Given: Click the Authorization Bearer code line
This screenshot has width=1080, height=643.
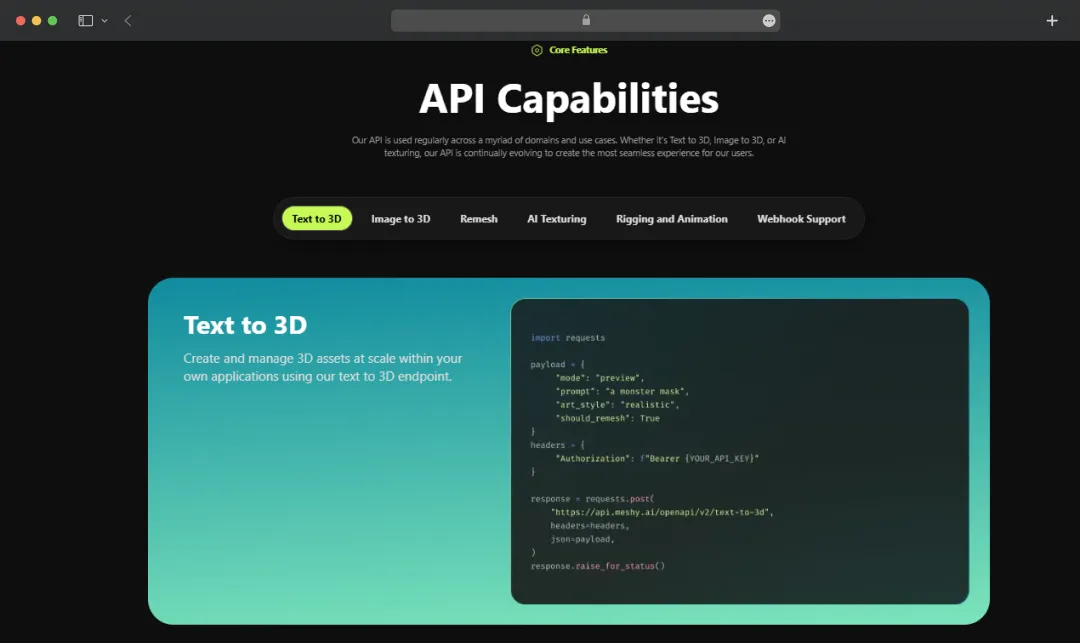Looking at the screenshot, I should click(657, 458).
